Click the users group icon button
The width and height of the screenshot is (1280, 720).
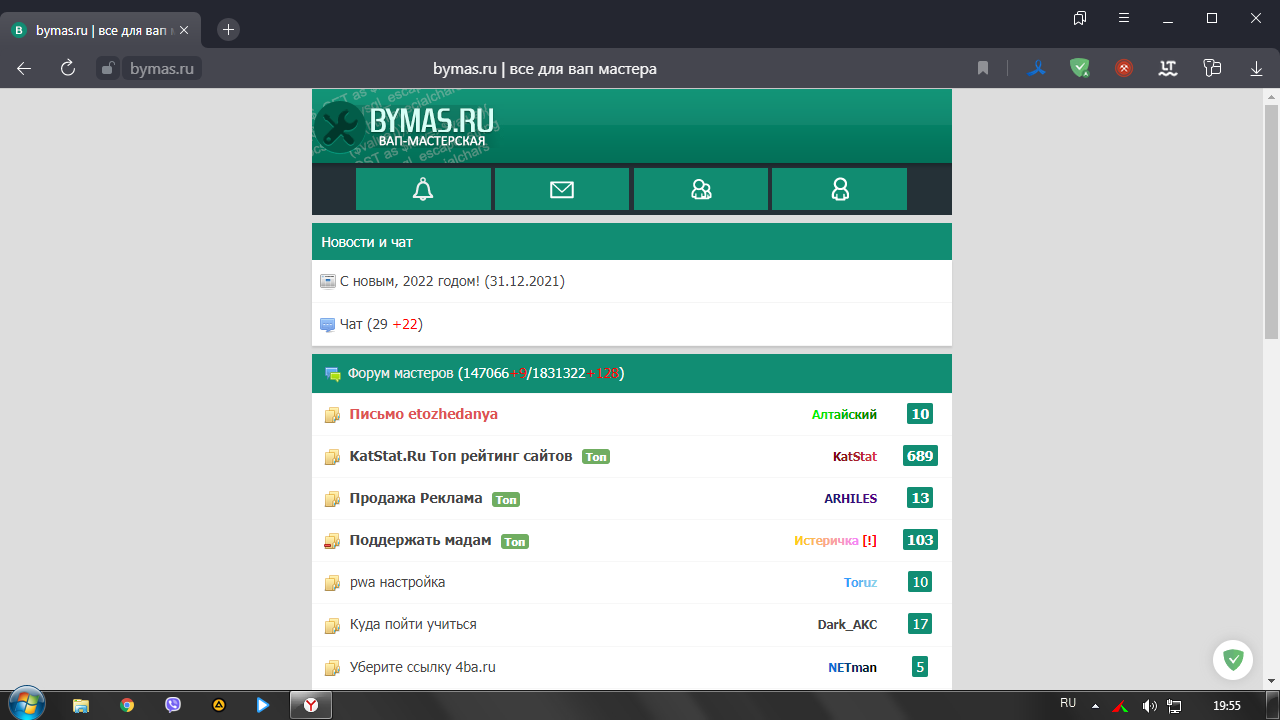[x=700, y=189]
